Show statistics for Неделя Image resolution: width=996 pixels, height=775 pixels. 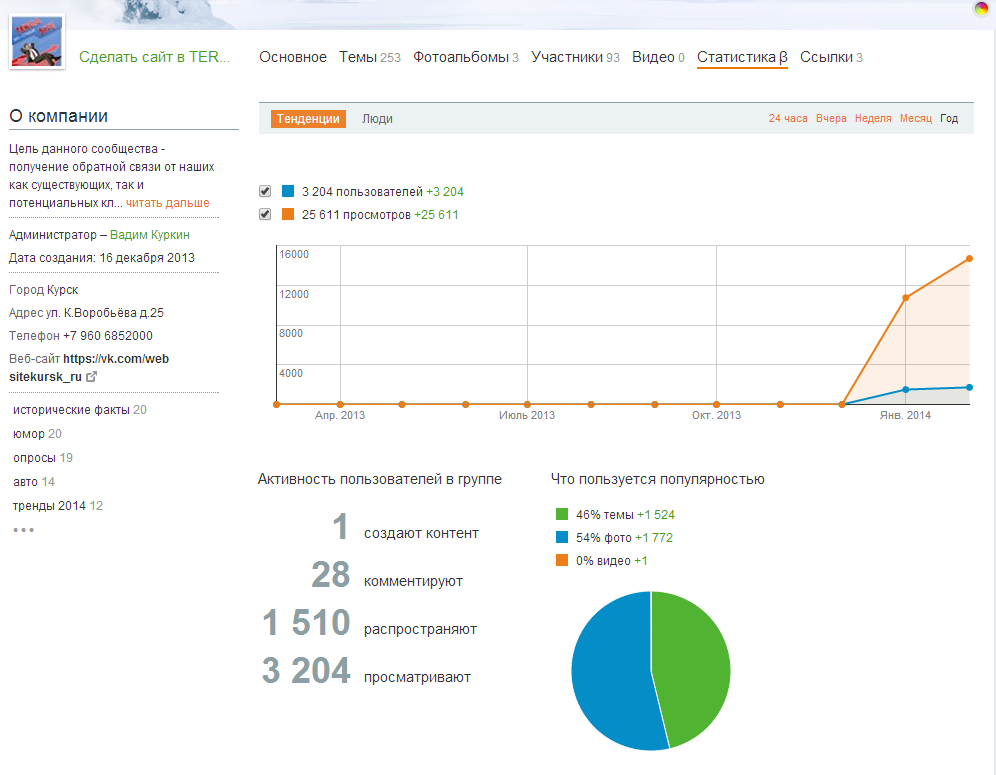pyautogui.click(x=873, y=118)
